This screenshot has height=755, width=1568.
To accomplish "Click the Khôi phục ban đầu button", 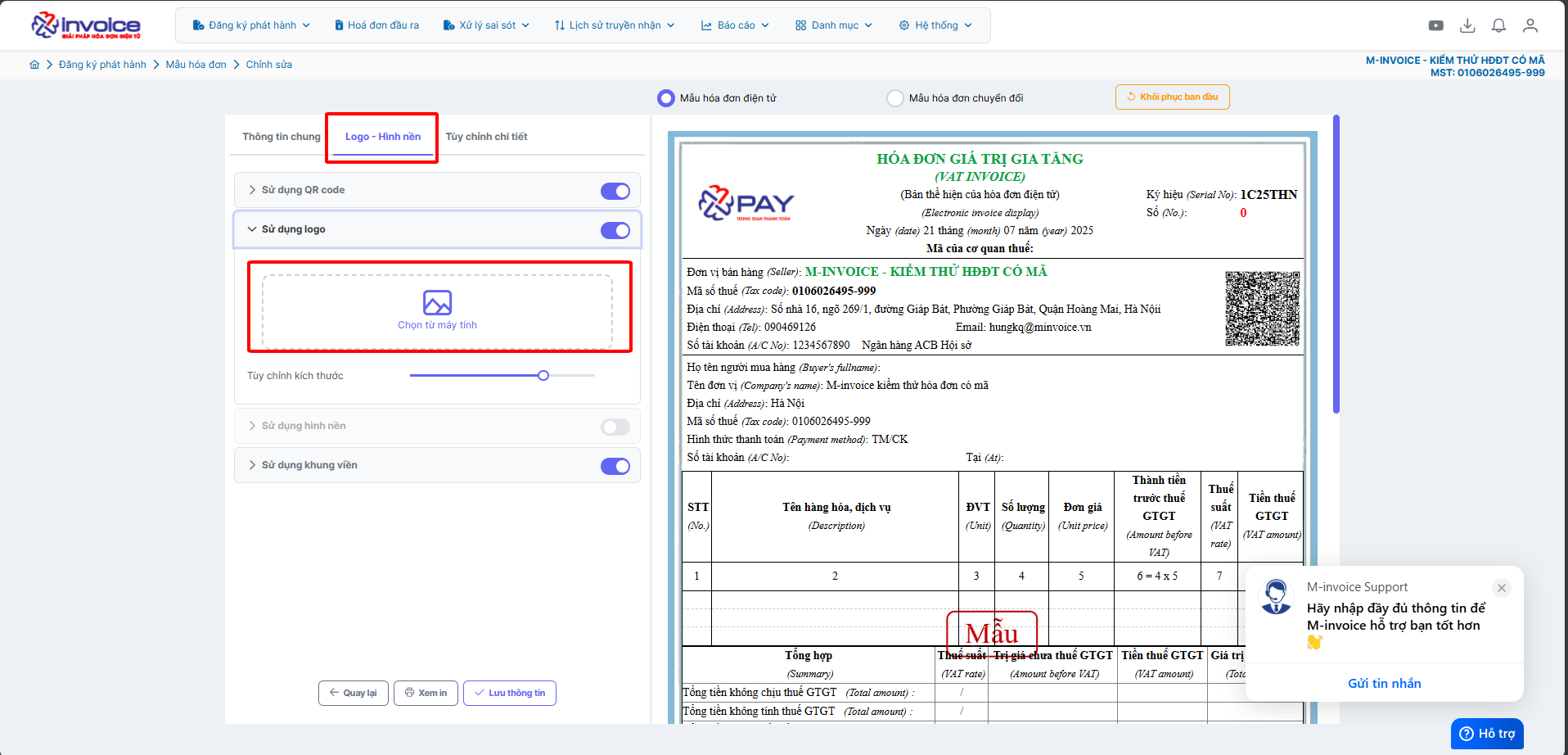I will click(1172, 97).
